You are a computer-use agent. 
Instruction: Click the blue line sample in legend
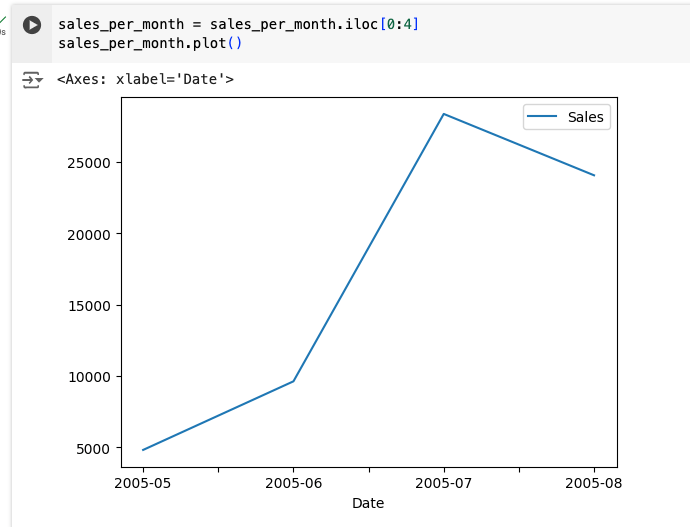(543, 117)
